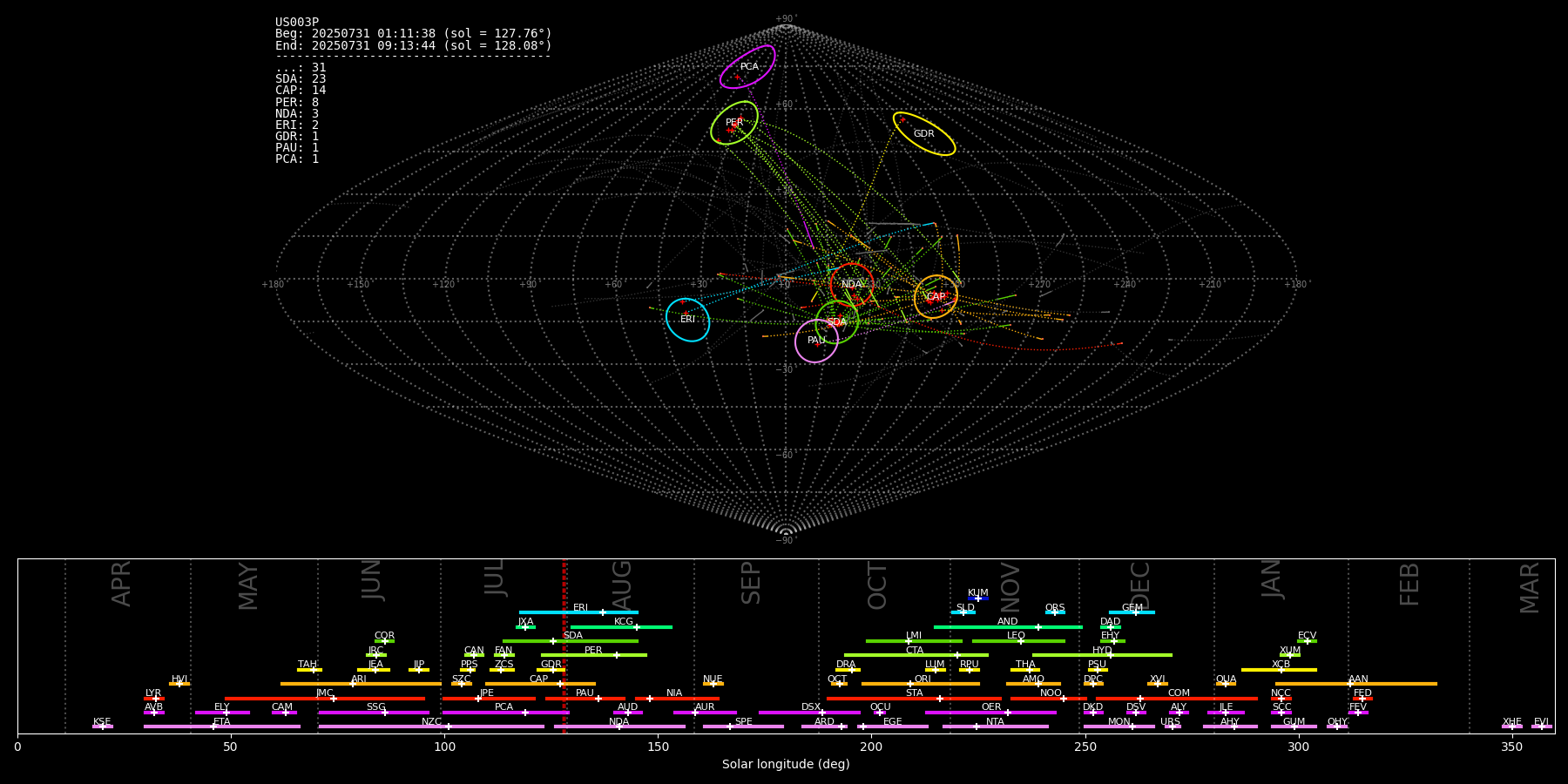This screenshot has width=1568, height=784.
Task: Click the long orange ARI shower bar
Action: point(361,684)
